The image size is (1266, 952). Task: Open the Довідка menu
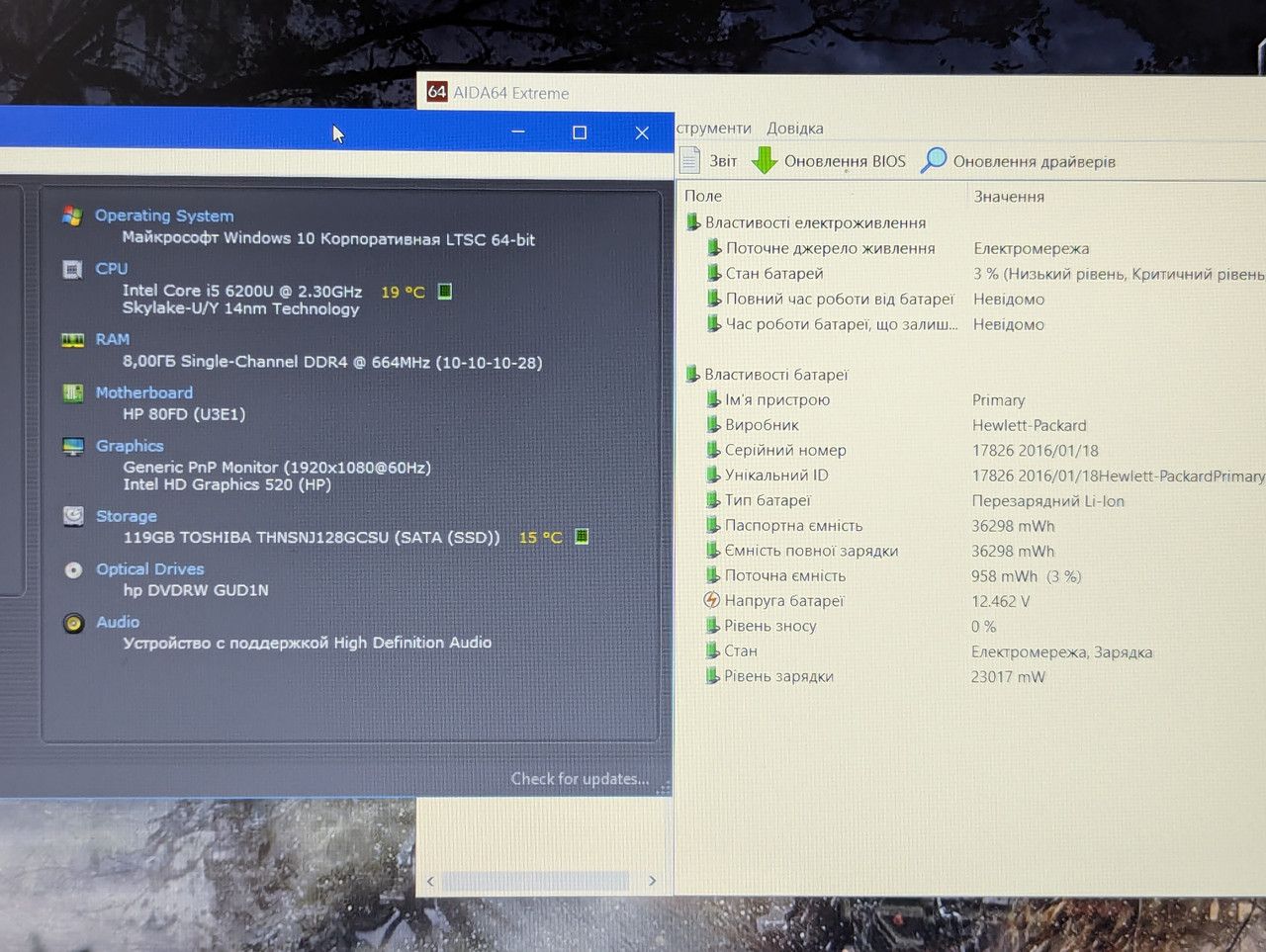pyautogui.click(x=795, y=129)
